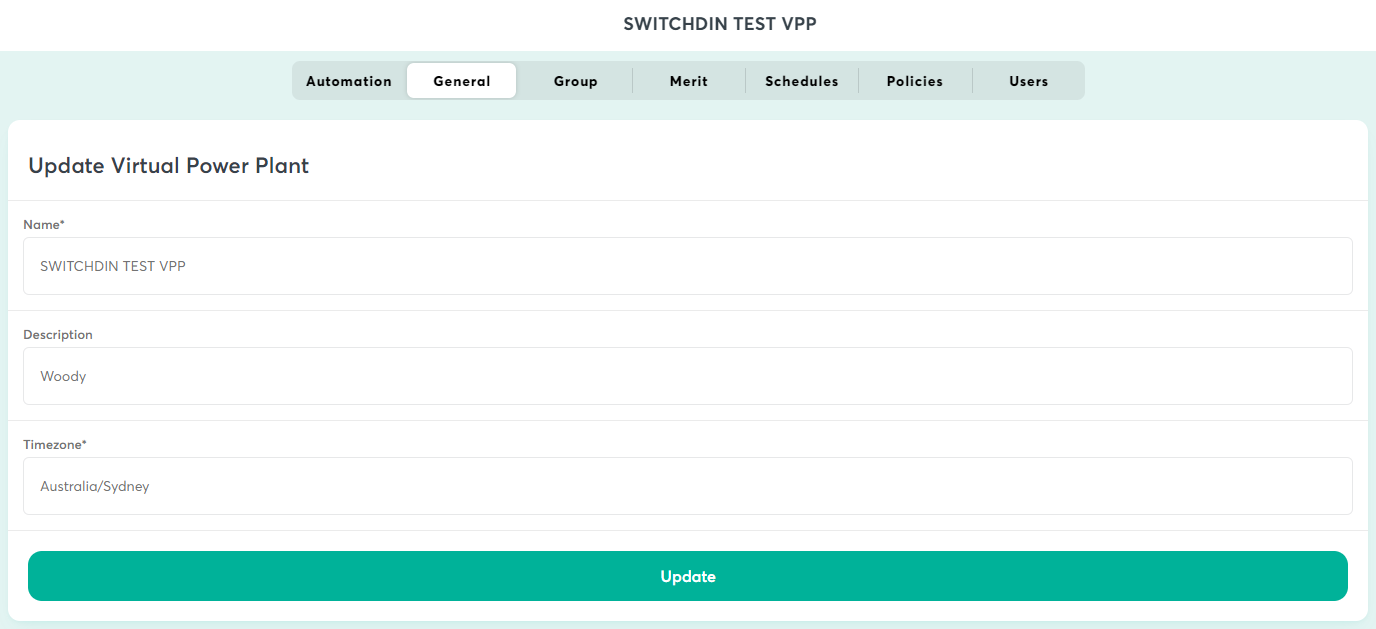
Task: Select the General tab
Action: [x=462, y=81]
